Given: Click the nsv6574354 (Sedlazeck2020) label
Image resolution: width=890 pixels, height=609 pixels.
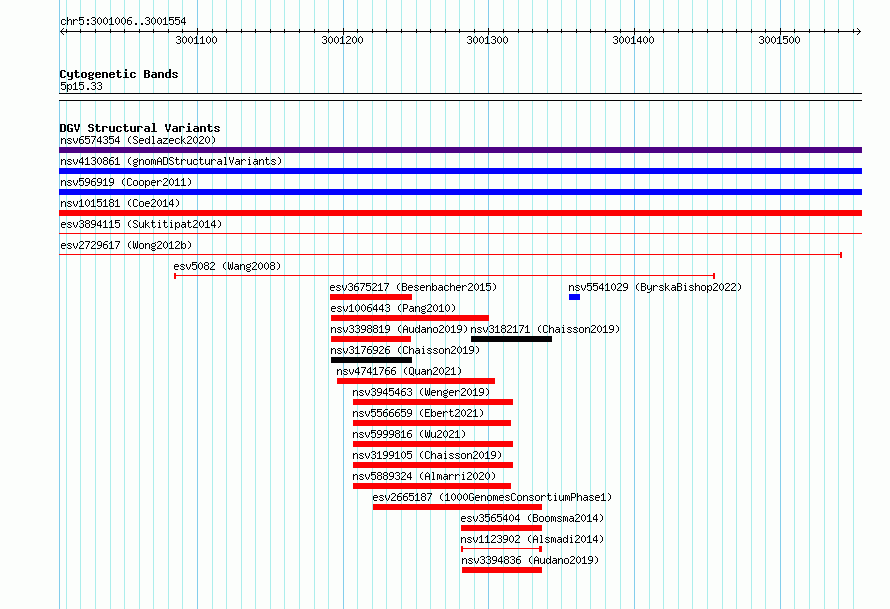Looking at the screenshot, I should pos(138,140).
